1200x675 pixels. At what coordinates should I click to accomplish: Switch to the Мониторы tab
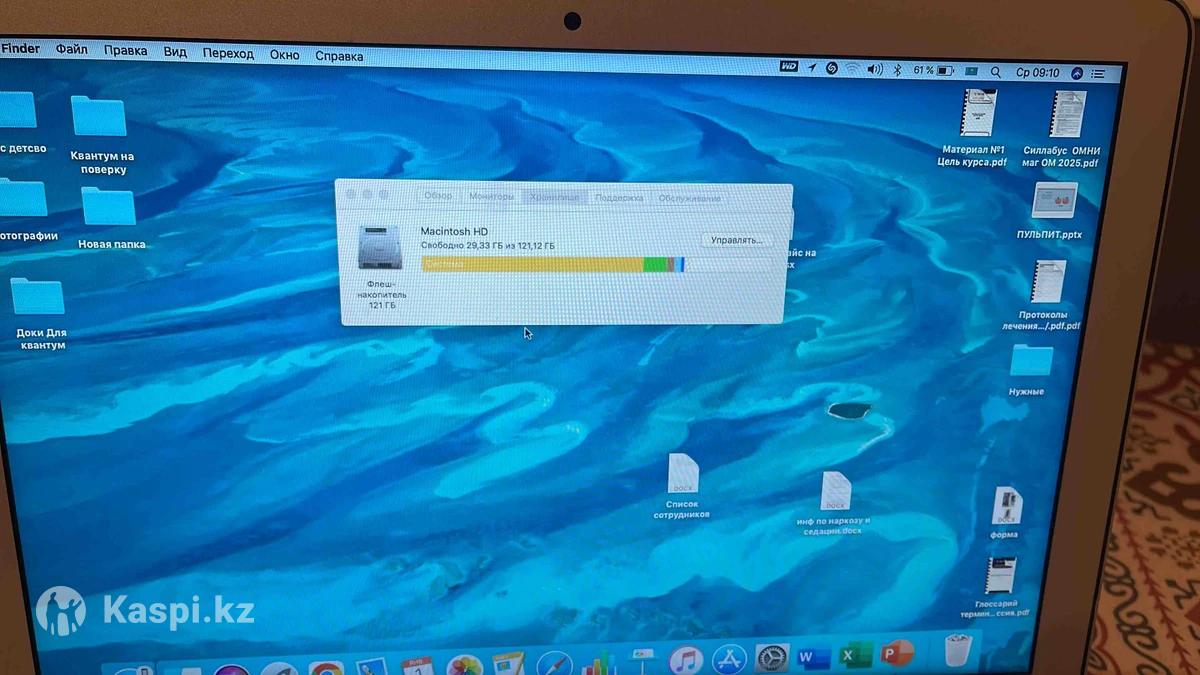490,196
